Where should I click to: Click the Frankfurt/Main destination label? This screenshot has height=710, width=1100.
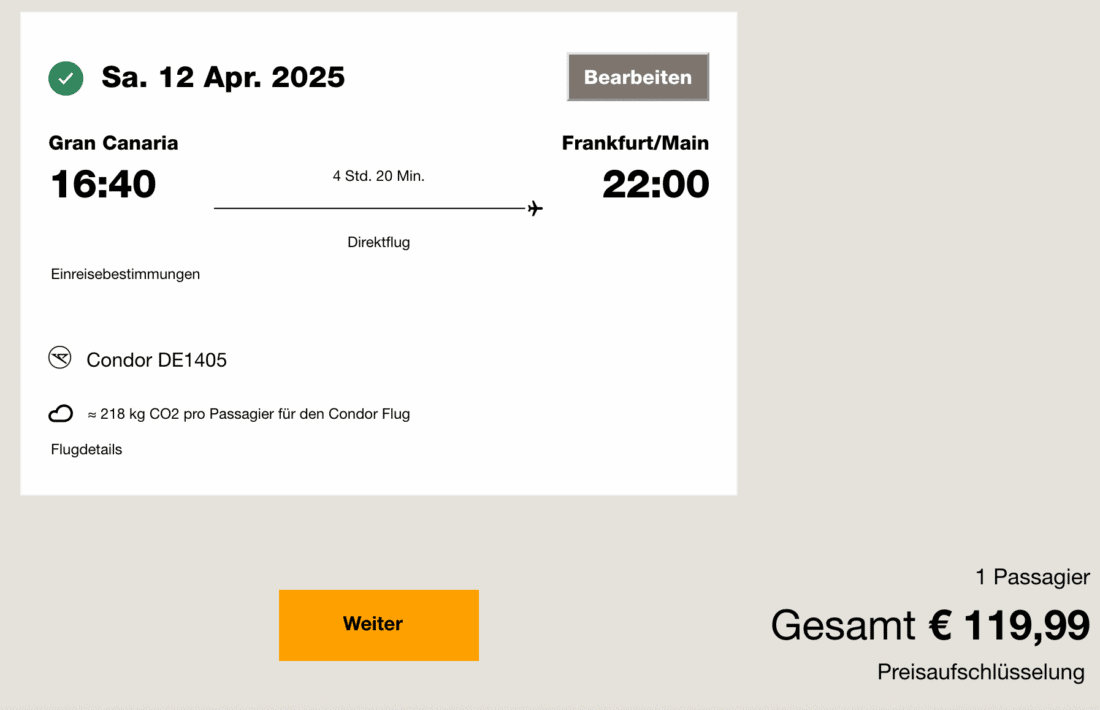(635, 143)
